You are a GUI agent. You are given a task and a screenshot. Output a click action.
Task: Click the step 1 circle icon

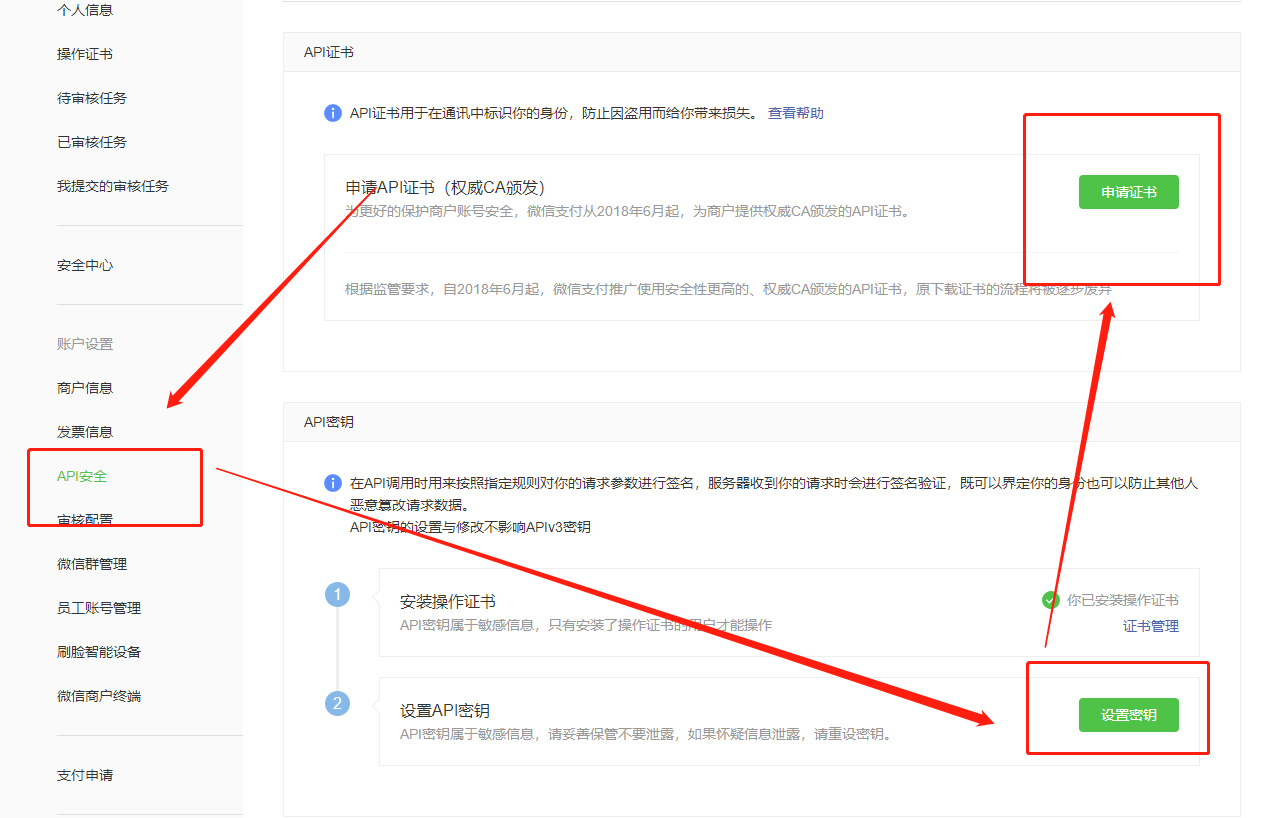(337, 595)
